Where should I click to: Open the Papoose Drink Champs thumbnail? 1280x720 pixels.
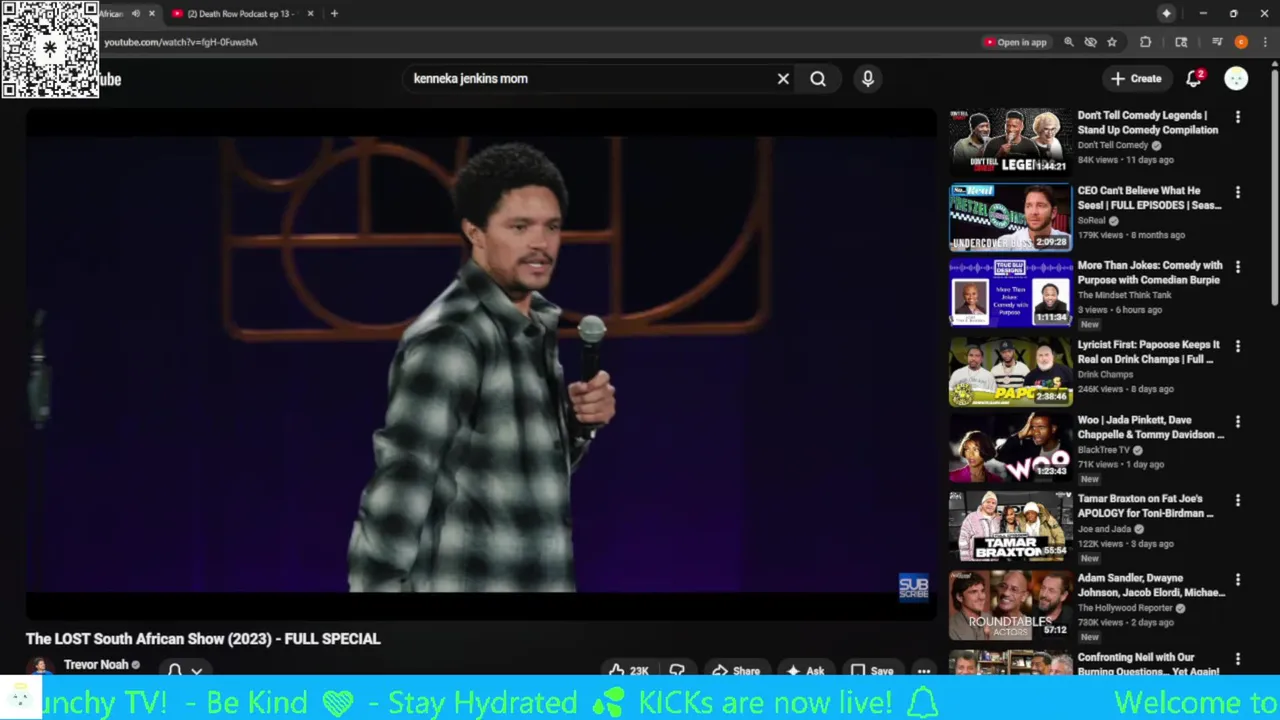click(1010, 371)
